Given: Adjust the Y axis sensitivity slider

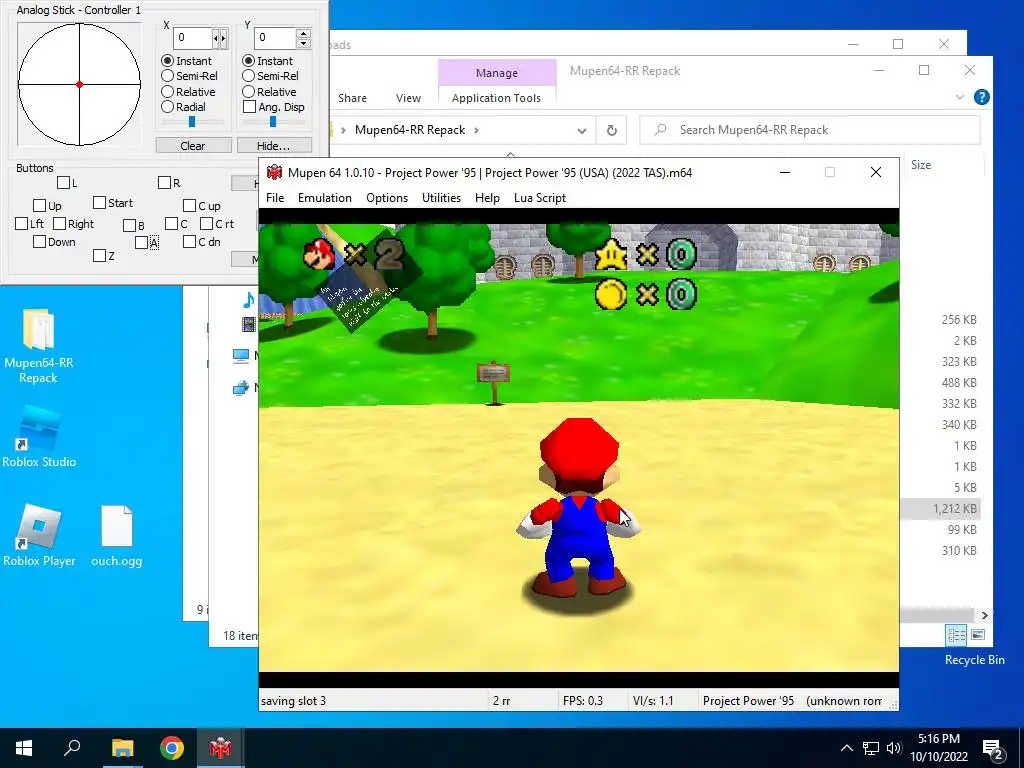Looking at the screenshot, I should click(274, 122).
